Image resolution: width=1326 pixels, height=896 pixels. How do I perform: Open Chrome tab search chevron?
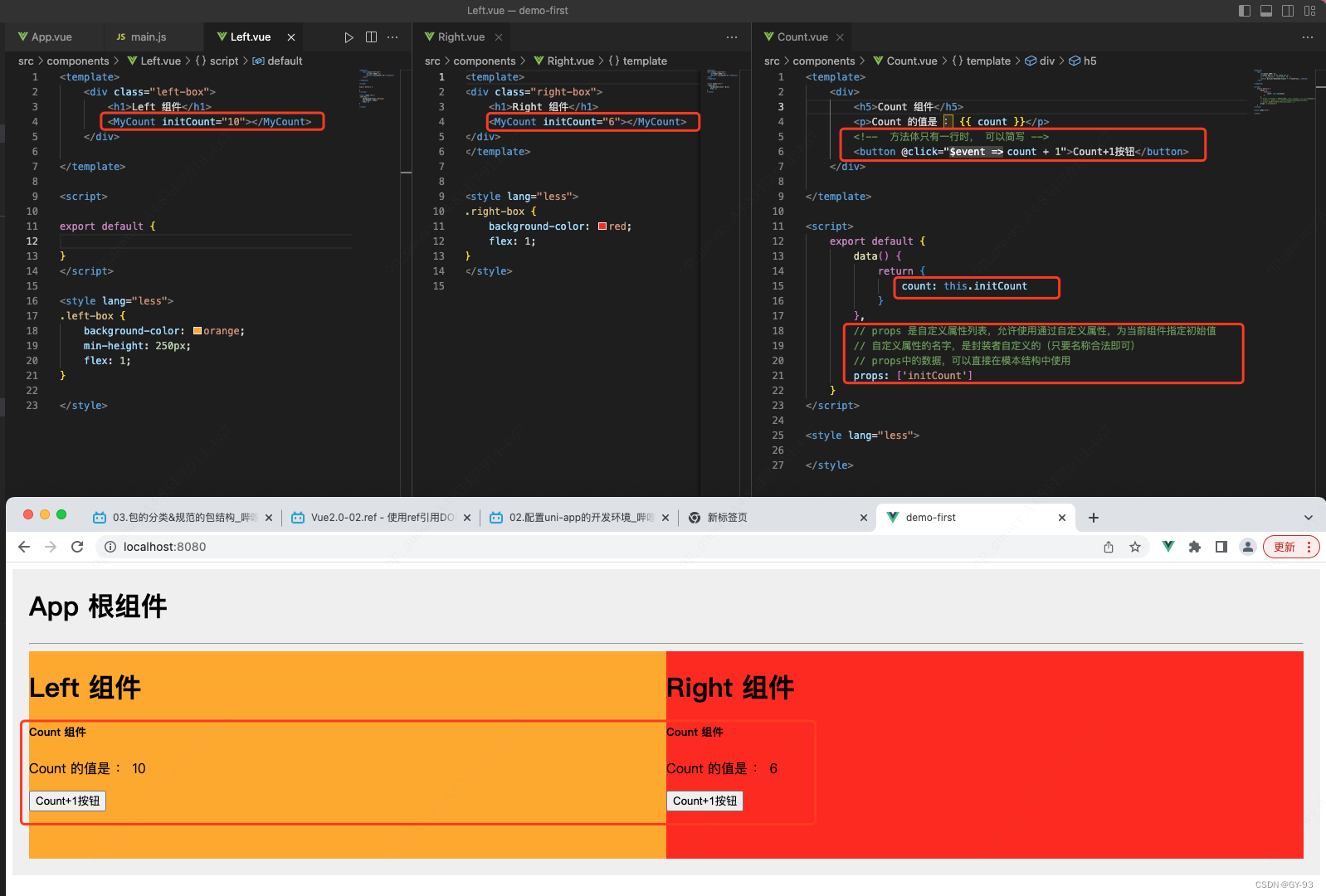pos(1309,518)
